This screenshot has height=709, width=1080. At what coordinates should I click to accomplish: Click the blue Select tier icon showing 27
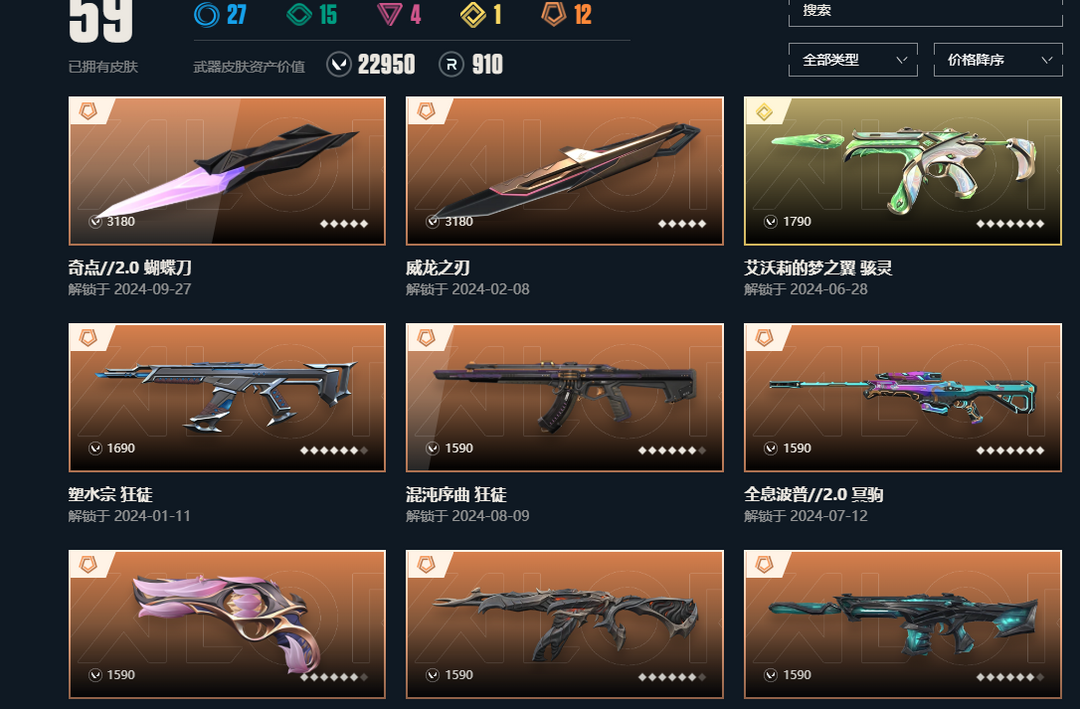click(207, 14)
